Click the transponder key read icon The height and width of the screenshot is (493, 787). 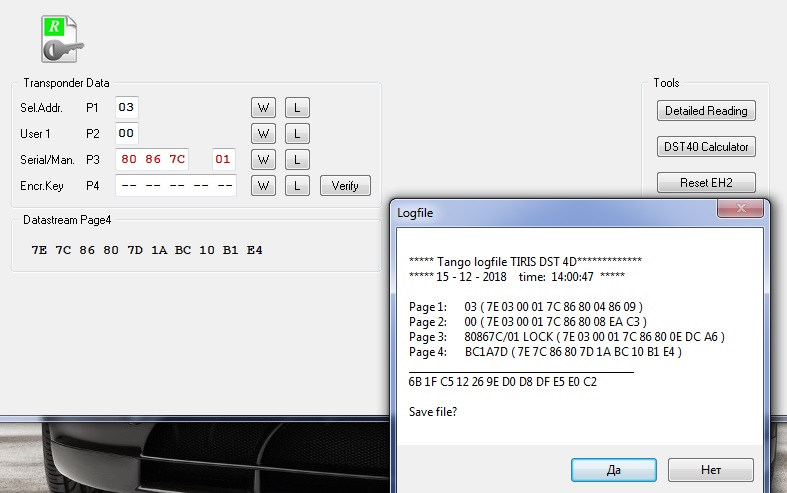tap(62, 39)
